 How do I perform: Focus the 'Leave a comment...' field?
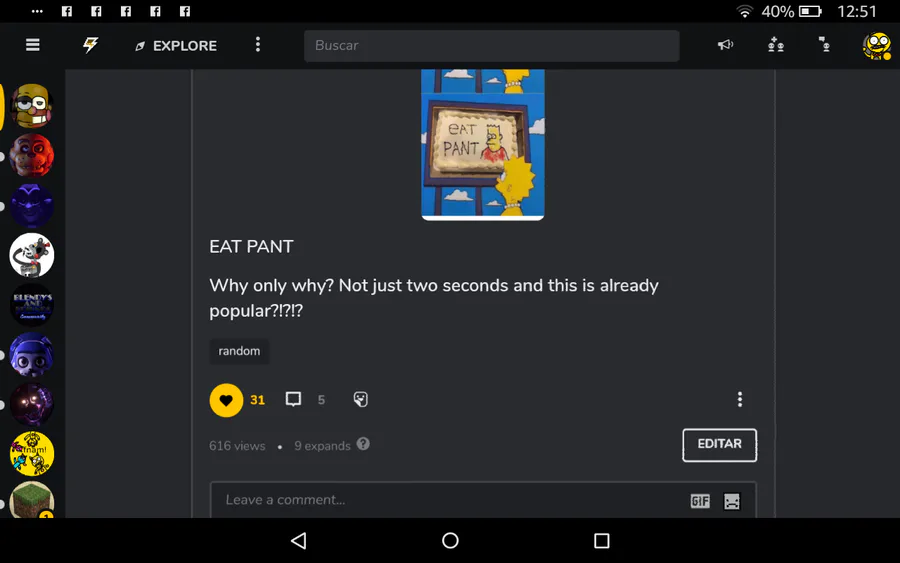pyautogui.click(x=483, y=500)
